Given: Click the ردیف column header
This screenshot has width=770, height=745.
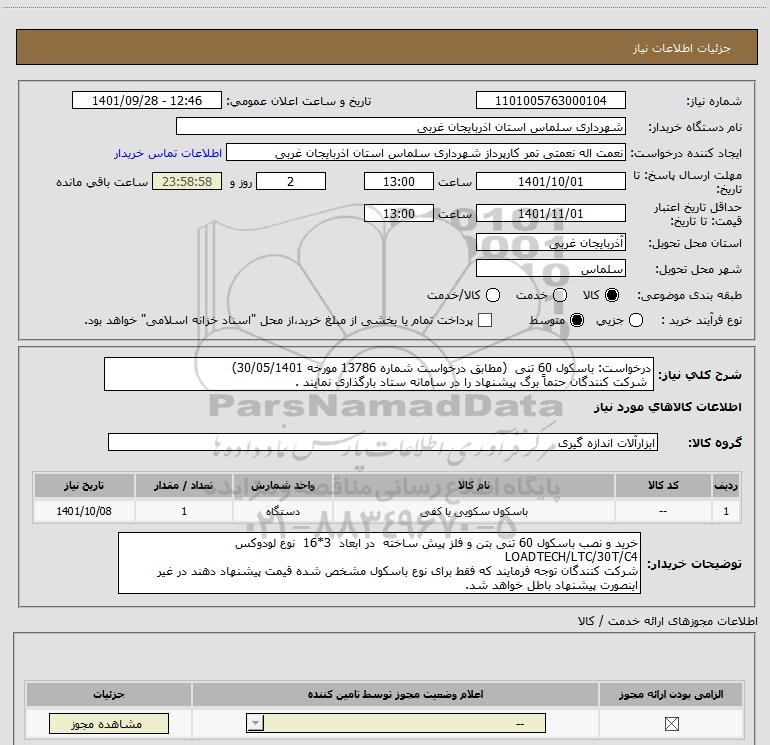Looking at the screenshot, I should pos(726,485).
